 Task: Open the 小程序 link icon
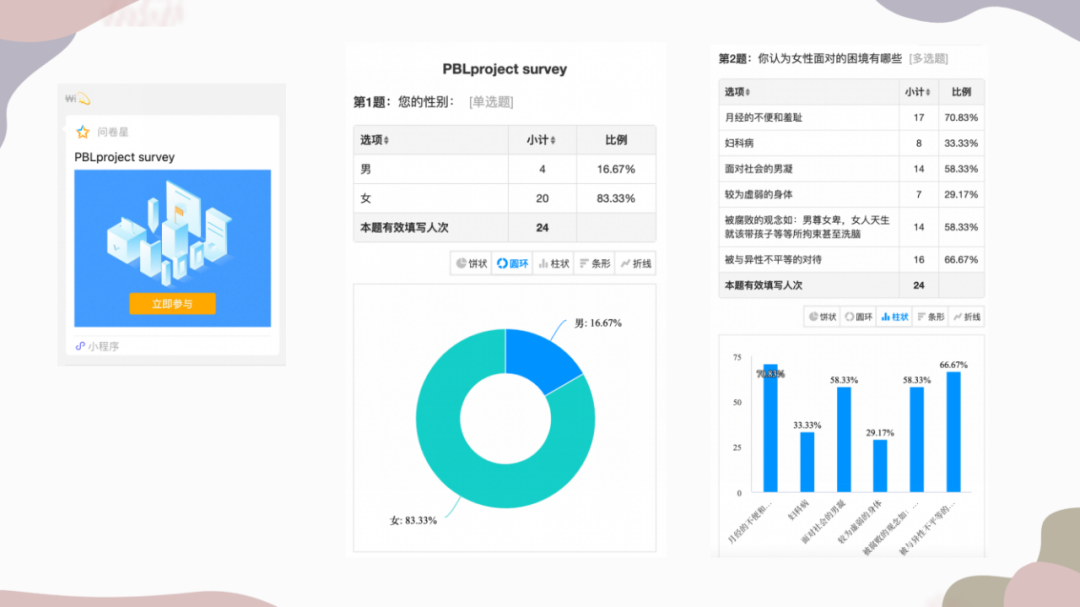click(x=80, y=346)
